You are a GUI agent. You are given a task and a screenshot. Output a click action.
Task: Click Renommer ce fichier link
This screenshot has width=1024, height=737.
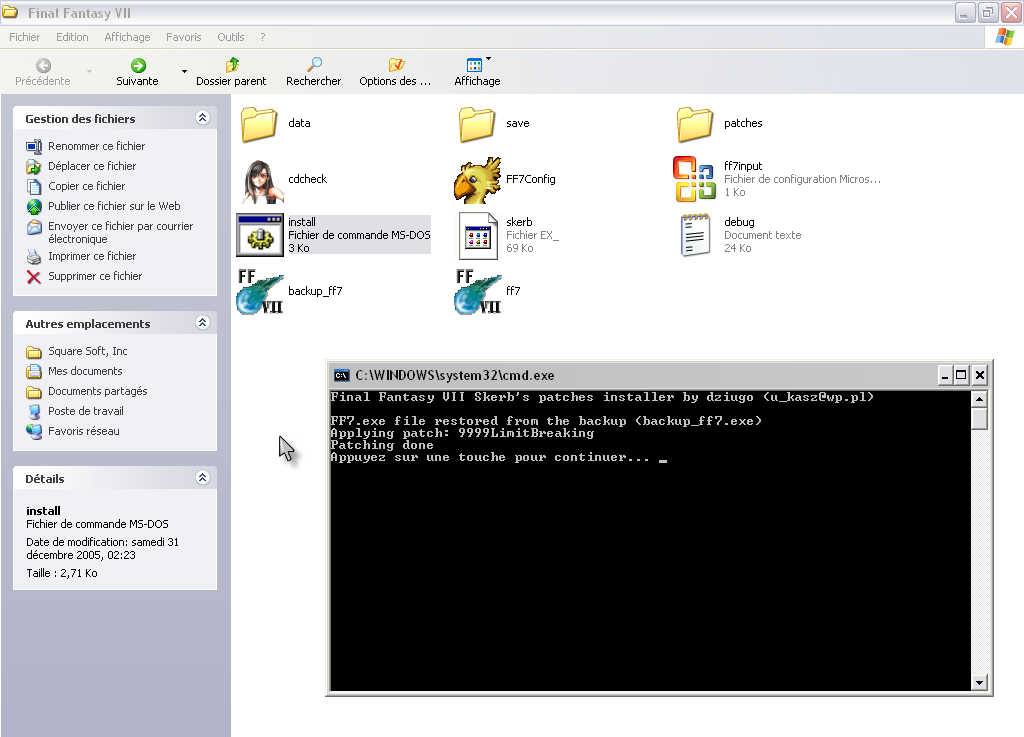97,146
